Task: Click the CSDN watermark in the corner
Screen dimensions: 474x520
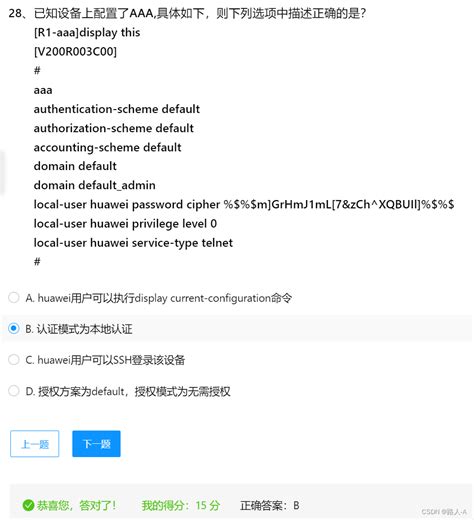Action: point(444,511)
